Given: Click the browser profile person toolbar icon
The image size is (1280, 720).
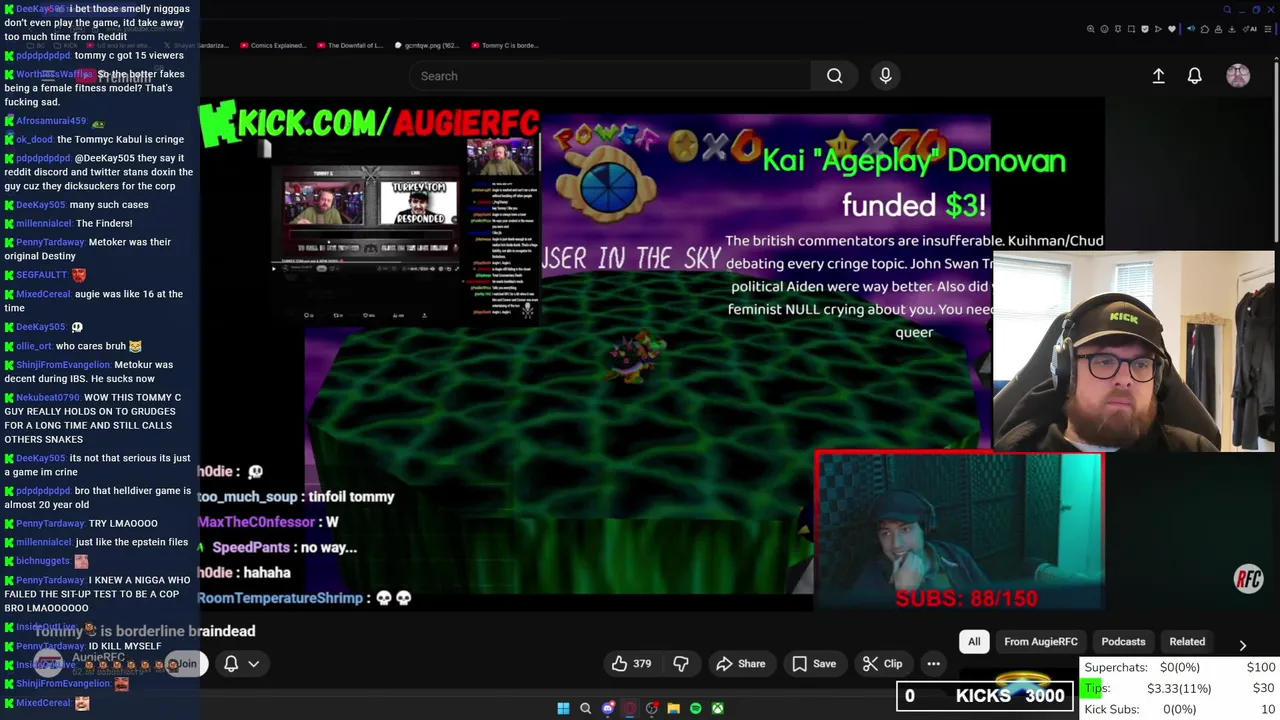Looking at the screenshot, I should click(1218, 29).
